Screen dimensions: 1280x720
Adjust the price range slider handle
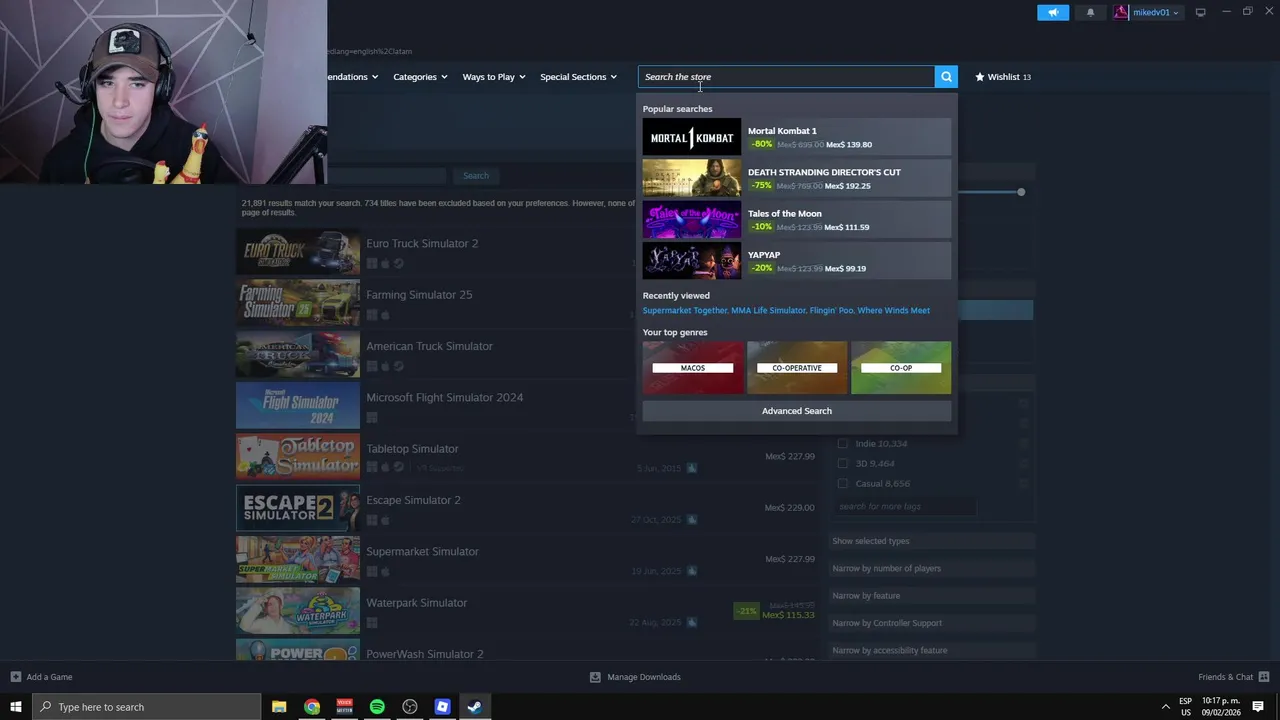[x=1021, y=191]
